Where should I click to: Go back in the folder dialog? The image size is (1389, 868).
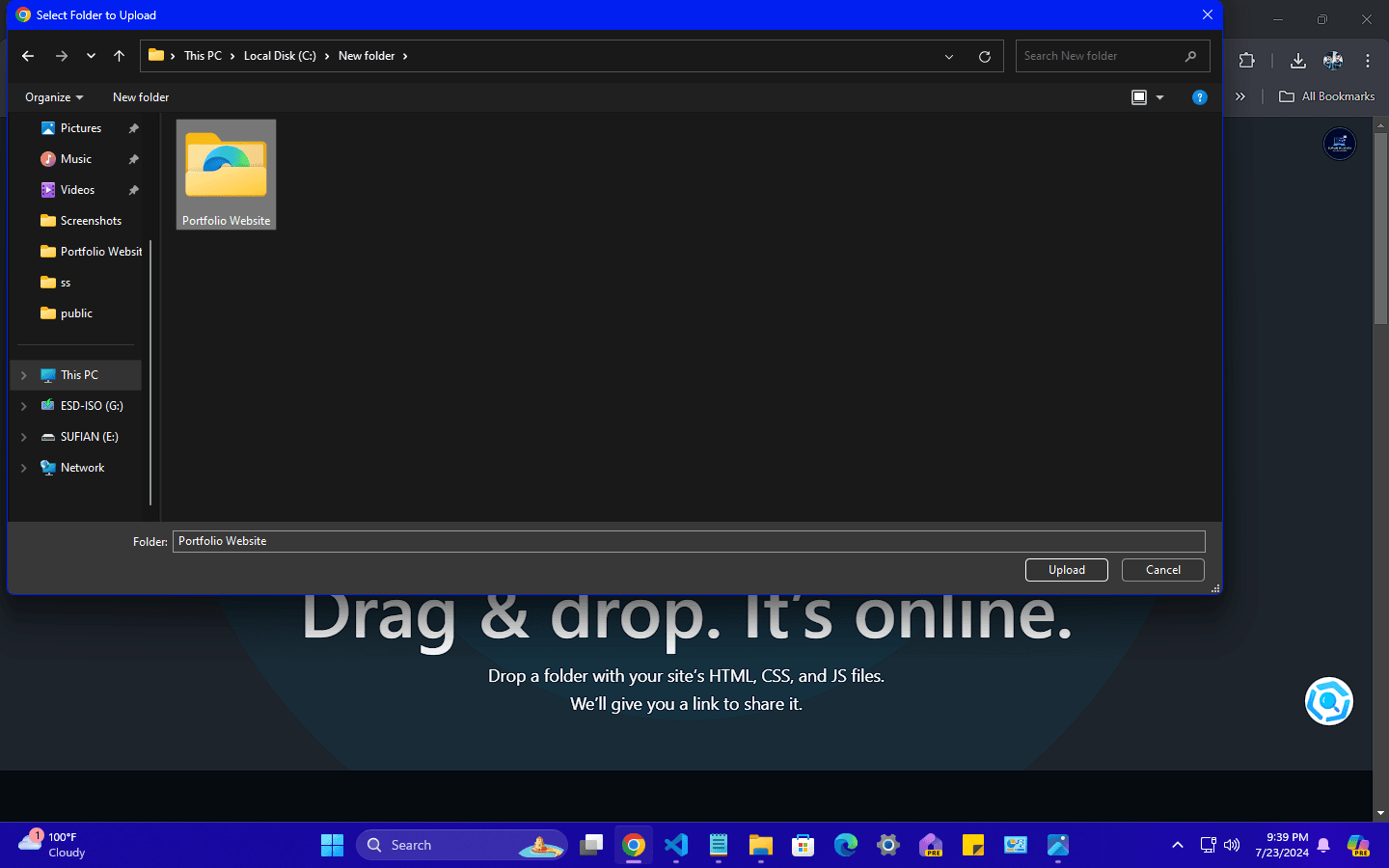click(x=28, y=56)
